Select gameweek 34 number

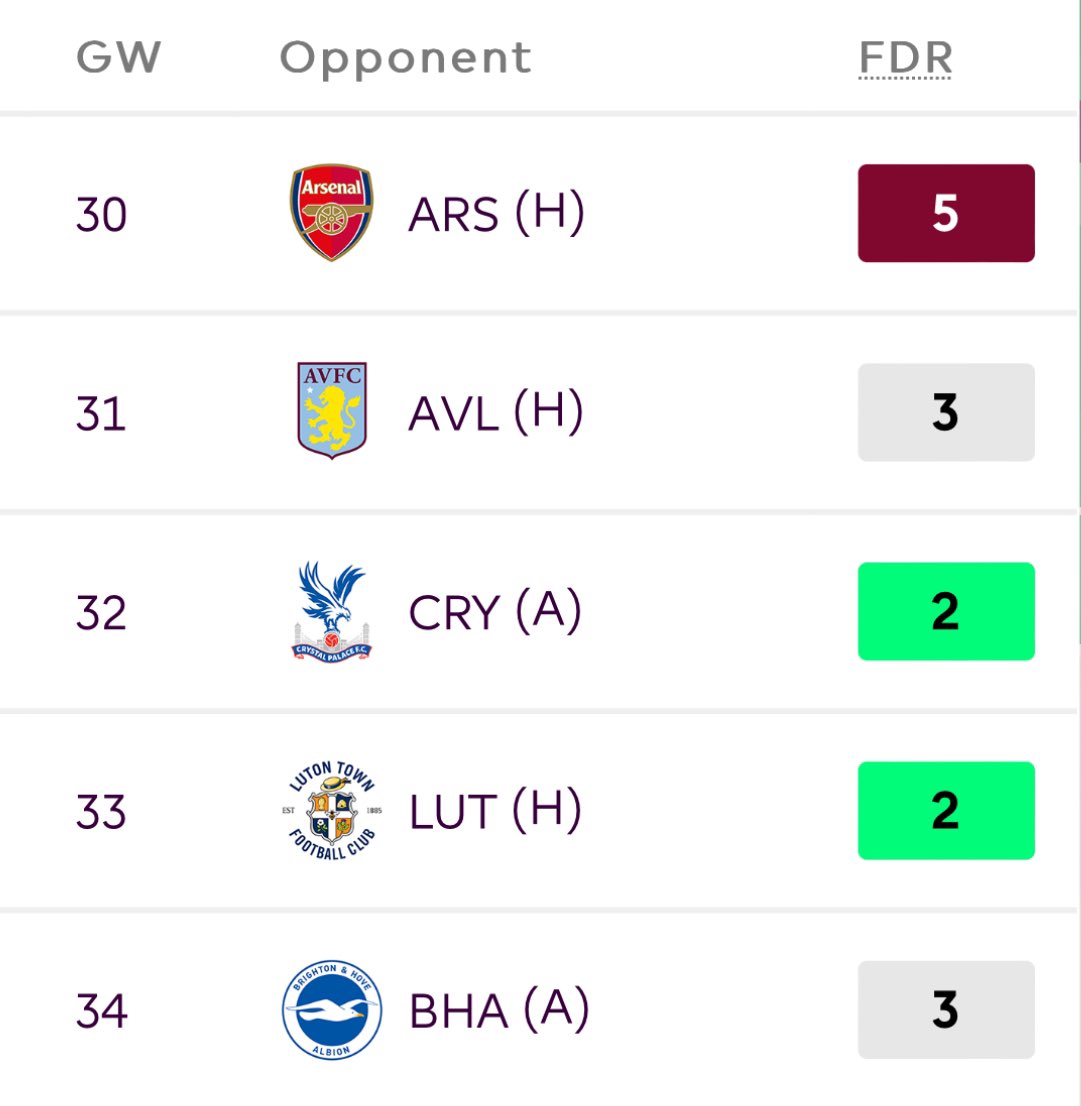tap(102, 1011)
